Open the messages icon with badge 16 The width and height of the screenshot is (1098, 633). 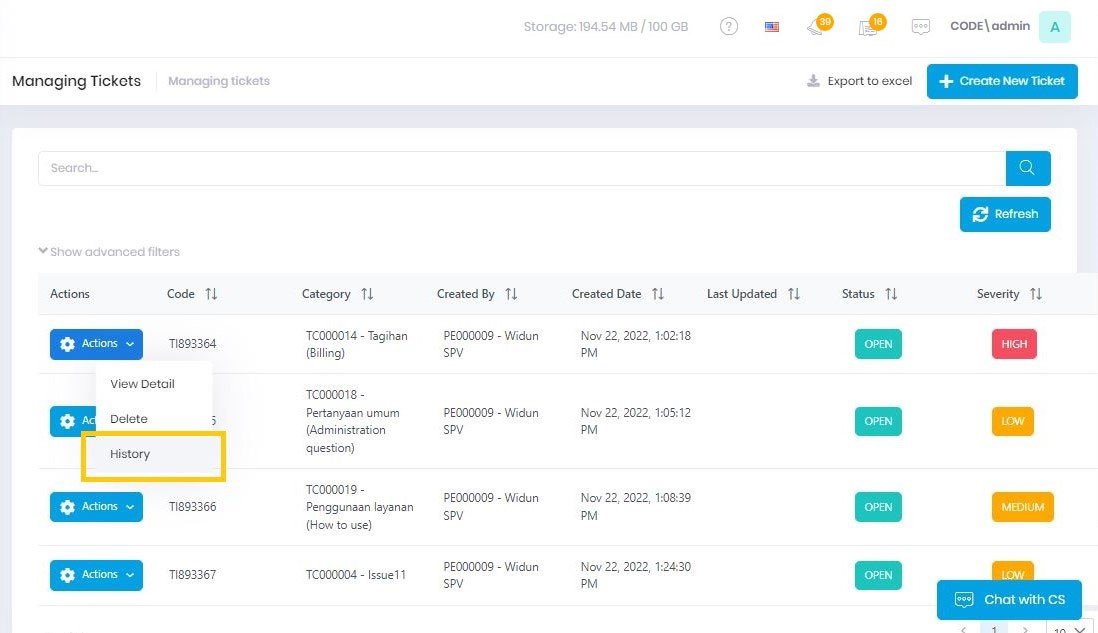click(x=868, y=27)
